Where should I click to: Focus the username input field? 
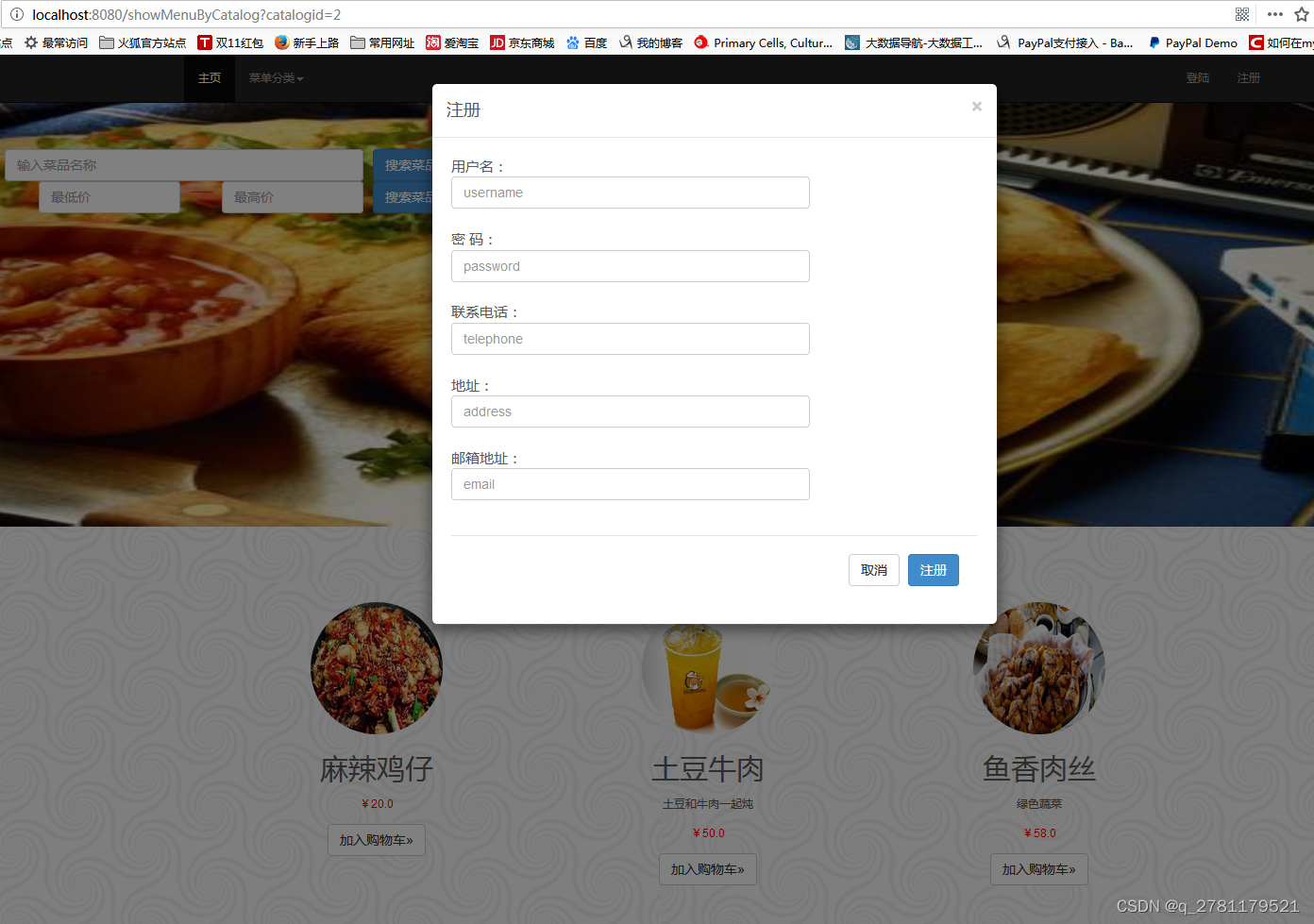point(631,193)
